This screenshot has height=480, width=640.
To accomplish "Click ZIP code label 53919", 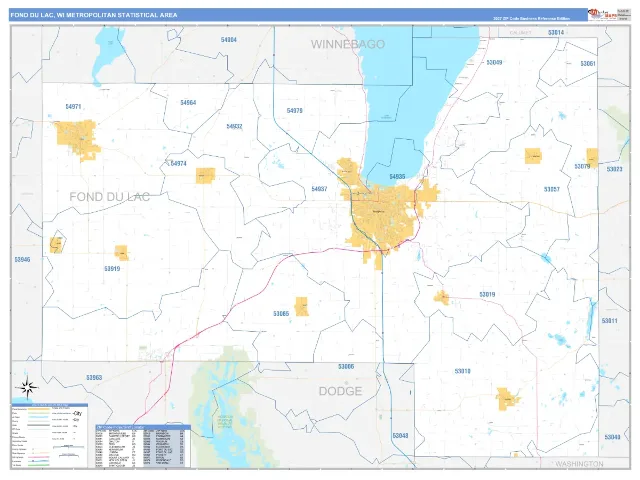I will pos(112,269).
